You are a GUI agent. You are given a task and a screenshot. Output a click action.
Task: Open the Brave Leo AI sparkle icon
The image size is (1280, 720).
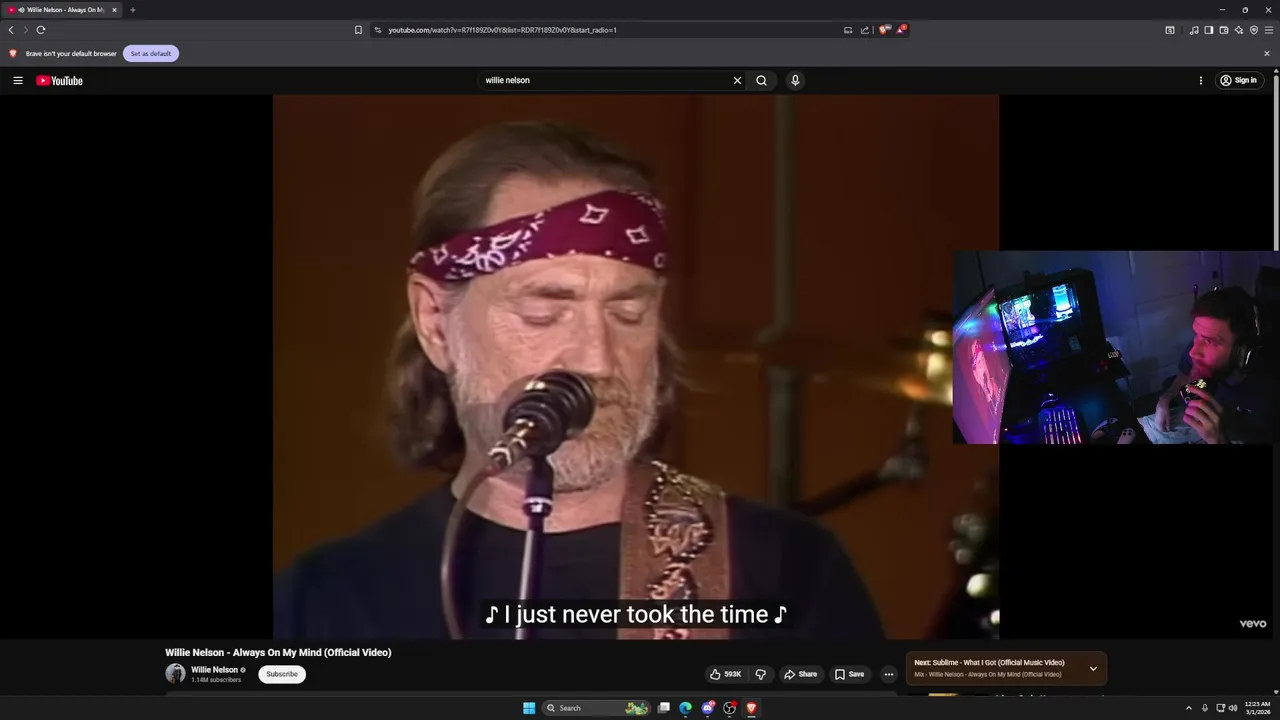[x=1239, y=30]
